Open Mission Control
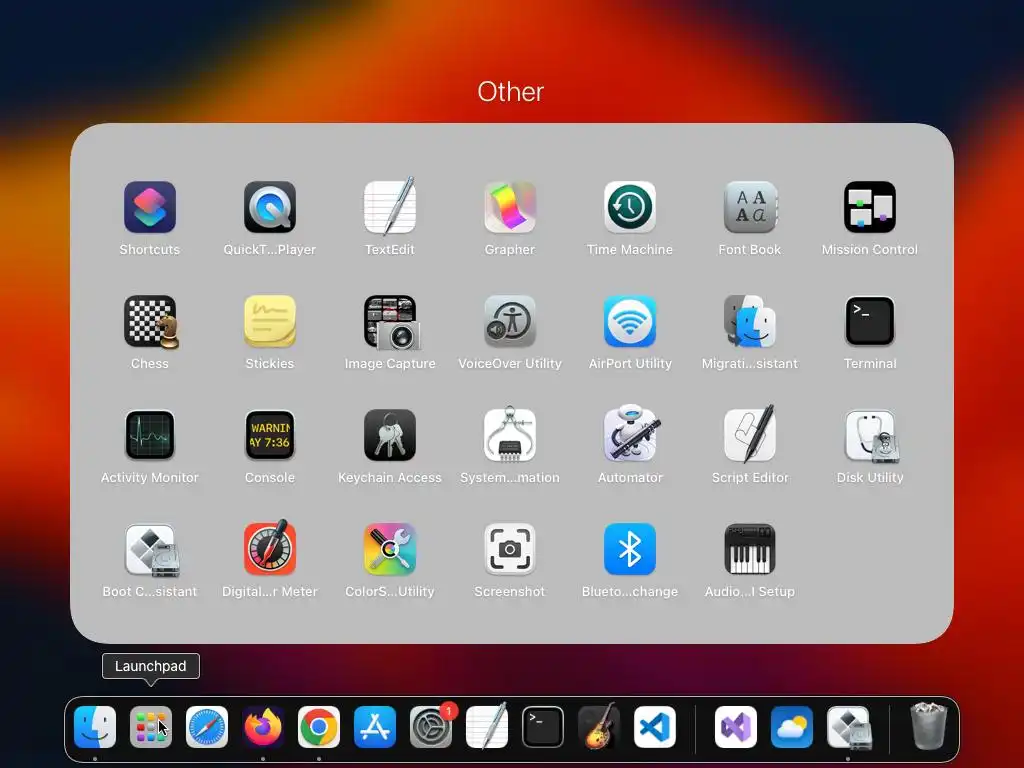The height and width of the screenshot is (768, 1024). point(870,207)
